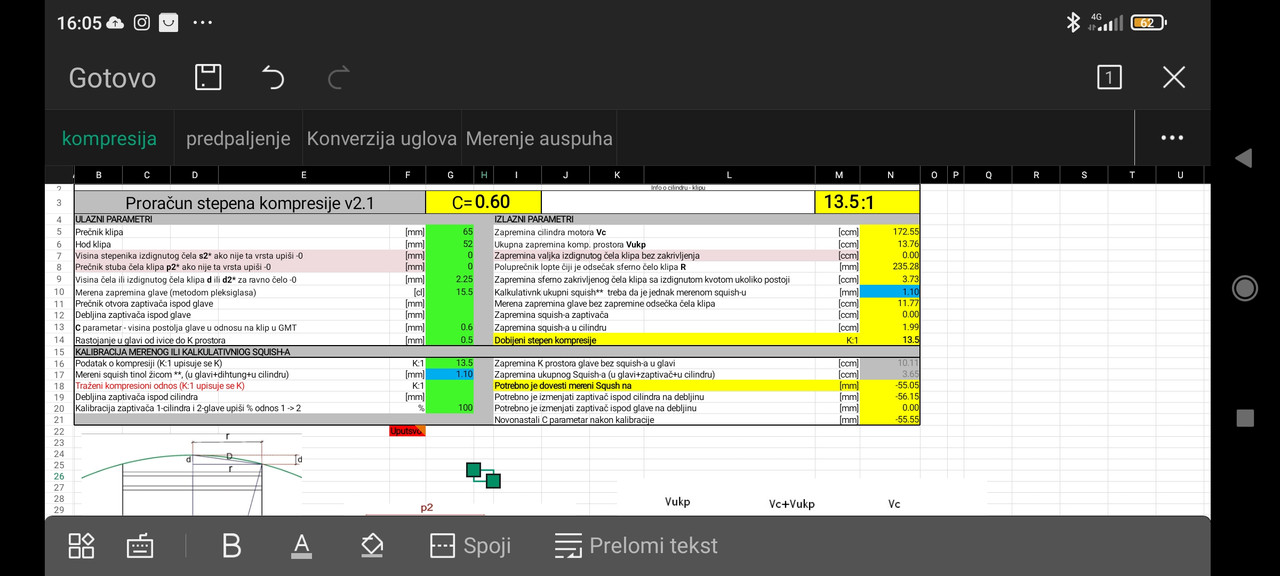This screenshot has height=576, width=1280.
Task: Tap the Android home circle button
Action: (1244, 288)
